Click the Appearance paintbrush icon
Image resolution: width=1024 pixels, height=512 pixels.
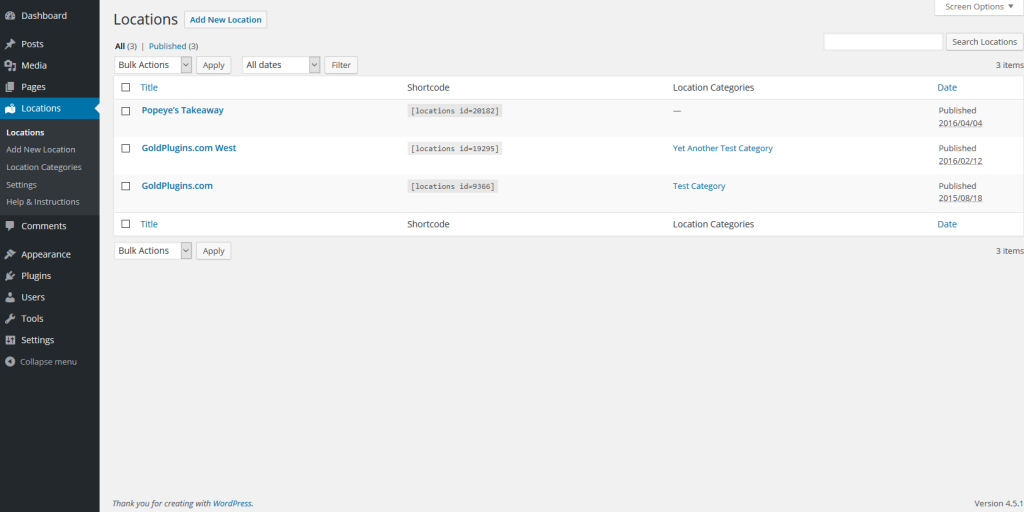point(10,254)
